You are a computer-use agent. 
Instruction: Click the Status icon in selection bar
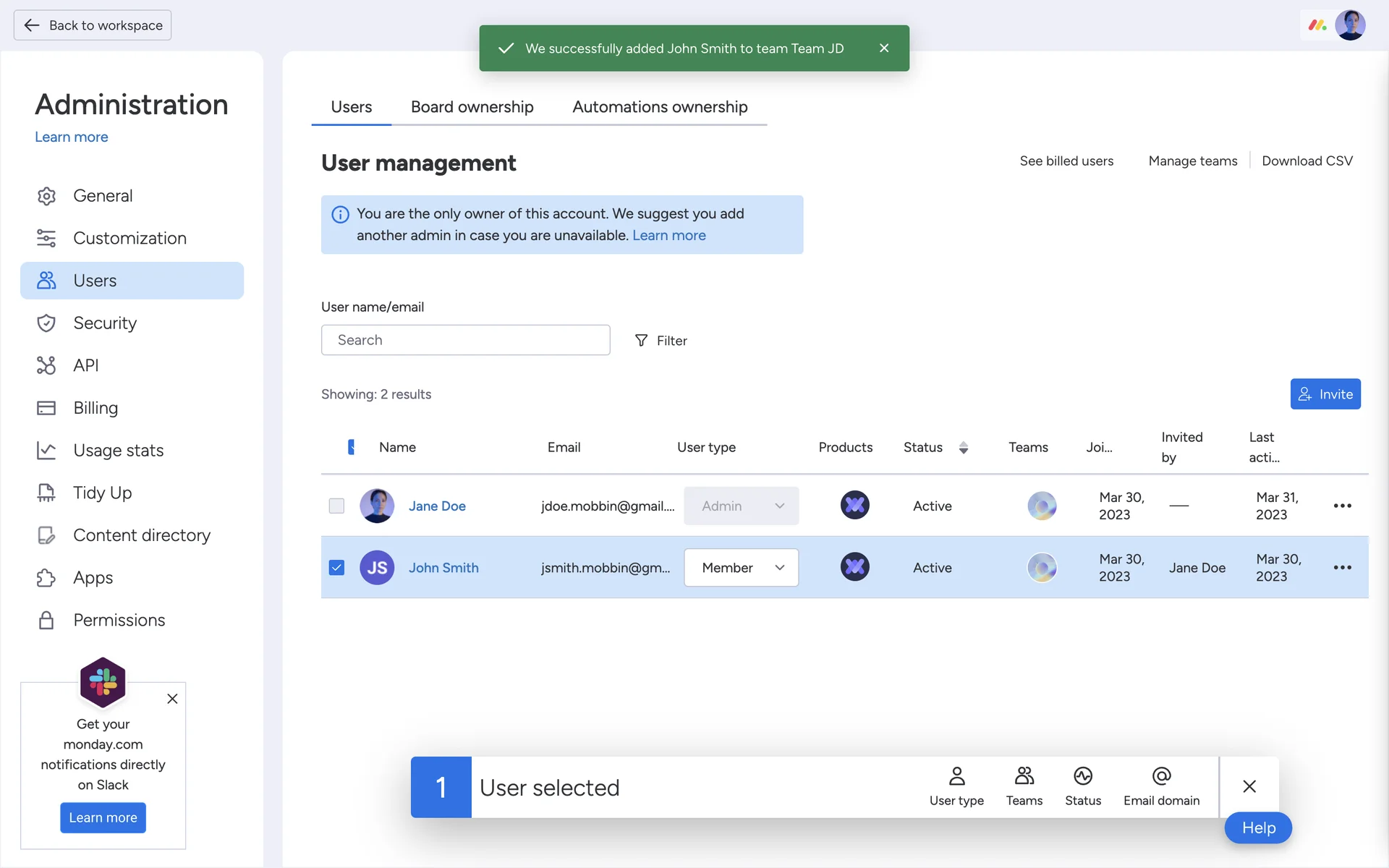[1082, 777]
